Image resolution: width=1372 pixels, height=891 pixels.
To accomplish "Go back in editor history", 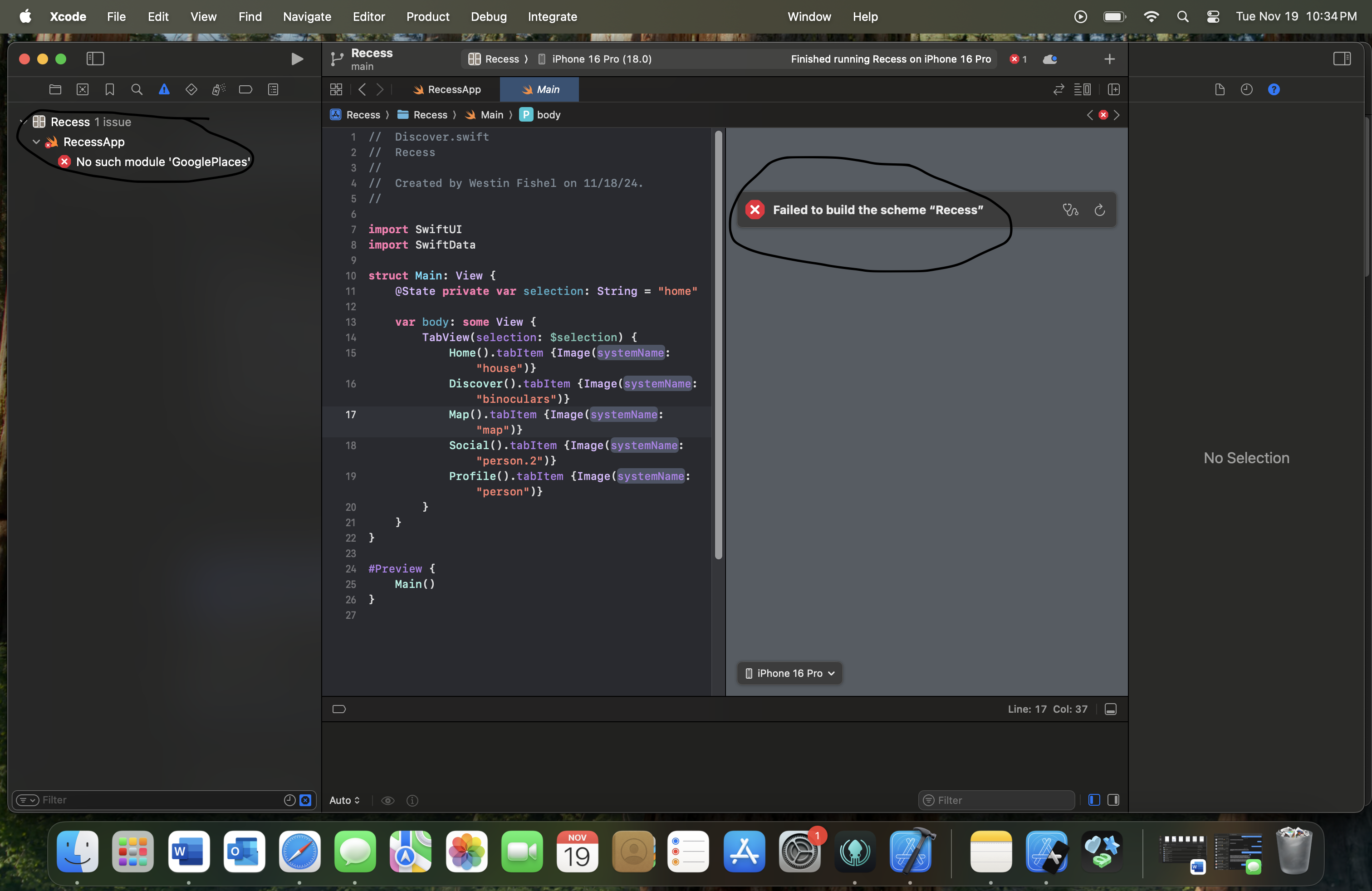I will 362,89.
